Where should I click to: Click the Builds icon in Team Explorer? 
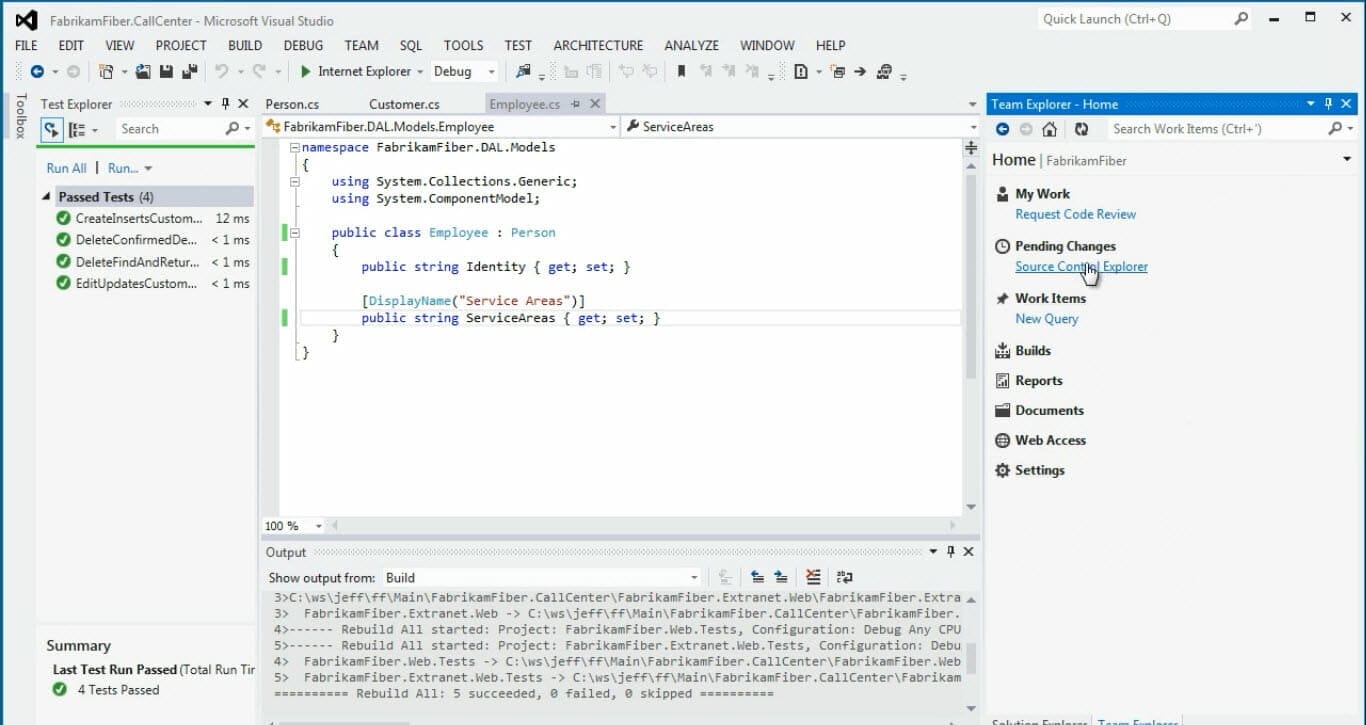coord(1003,351)
